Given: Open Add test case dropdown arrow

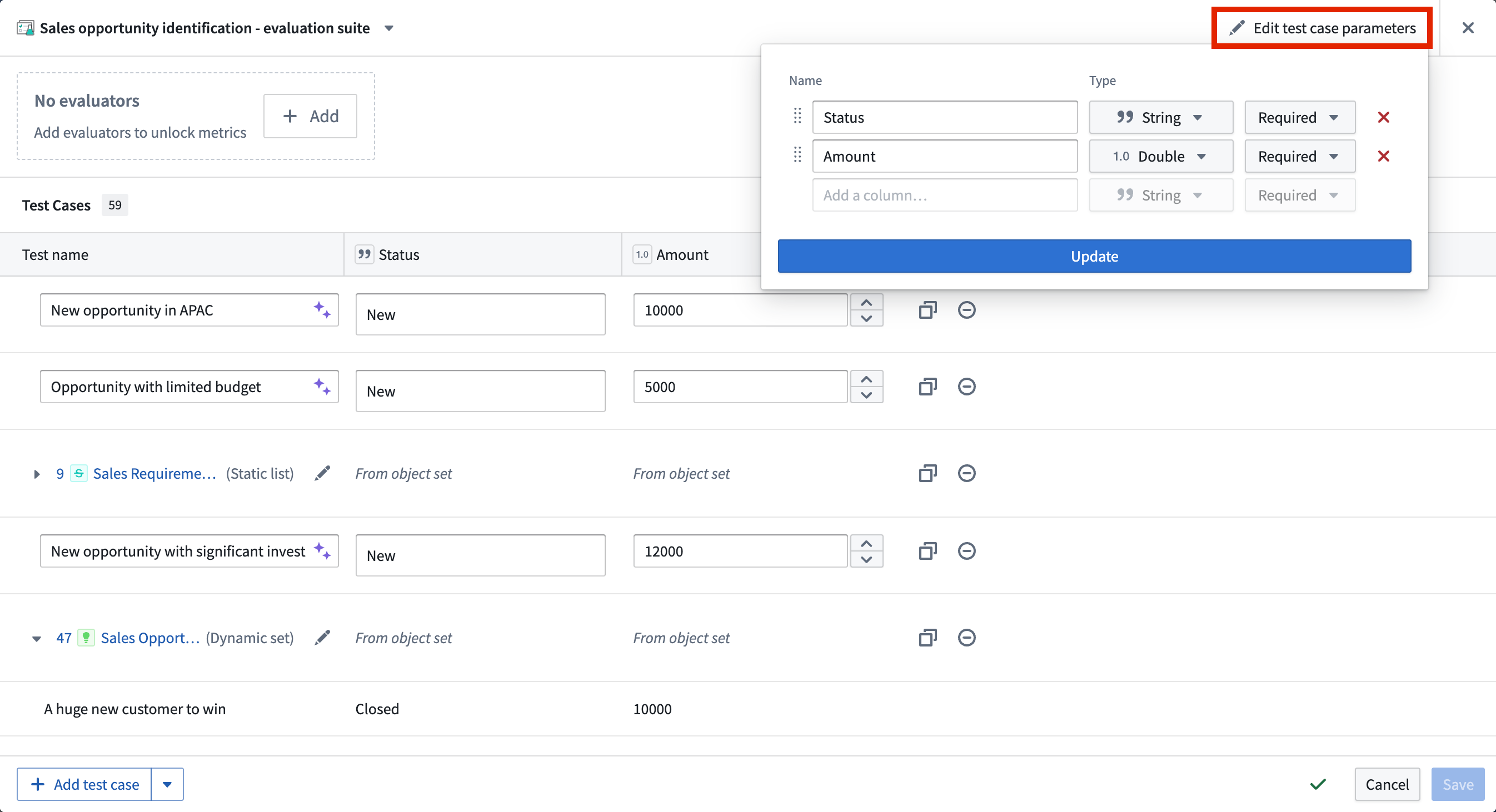Looking at the screenshot, I should [x=167, y=784].
